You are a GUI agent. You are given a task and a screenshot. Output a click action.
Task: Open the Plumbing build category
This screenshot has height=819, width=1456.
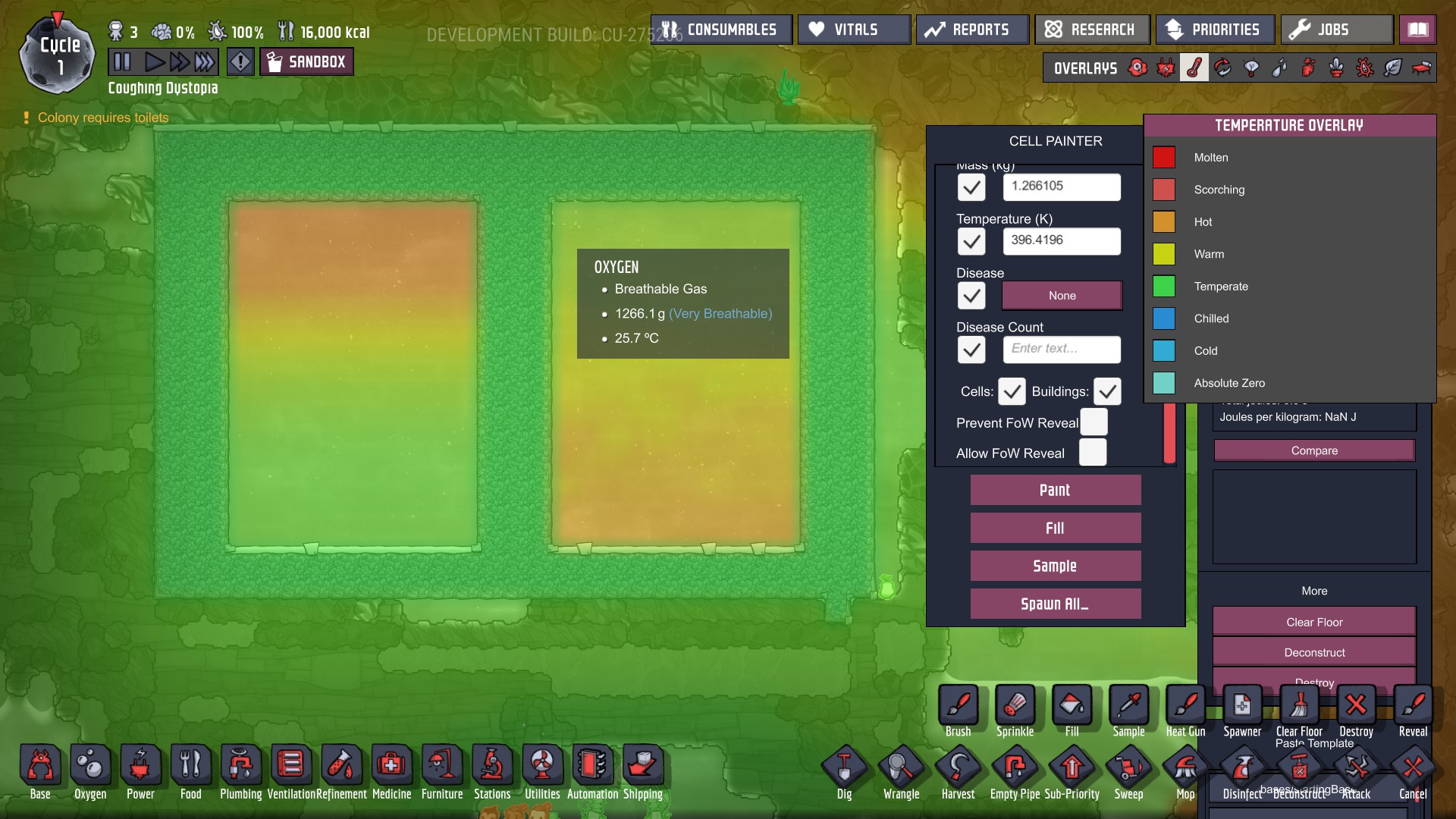[x=240, y=766]
